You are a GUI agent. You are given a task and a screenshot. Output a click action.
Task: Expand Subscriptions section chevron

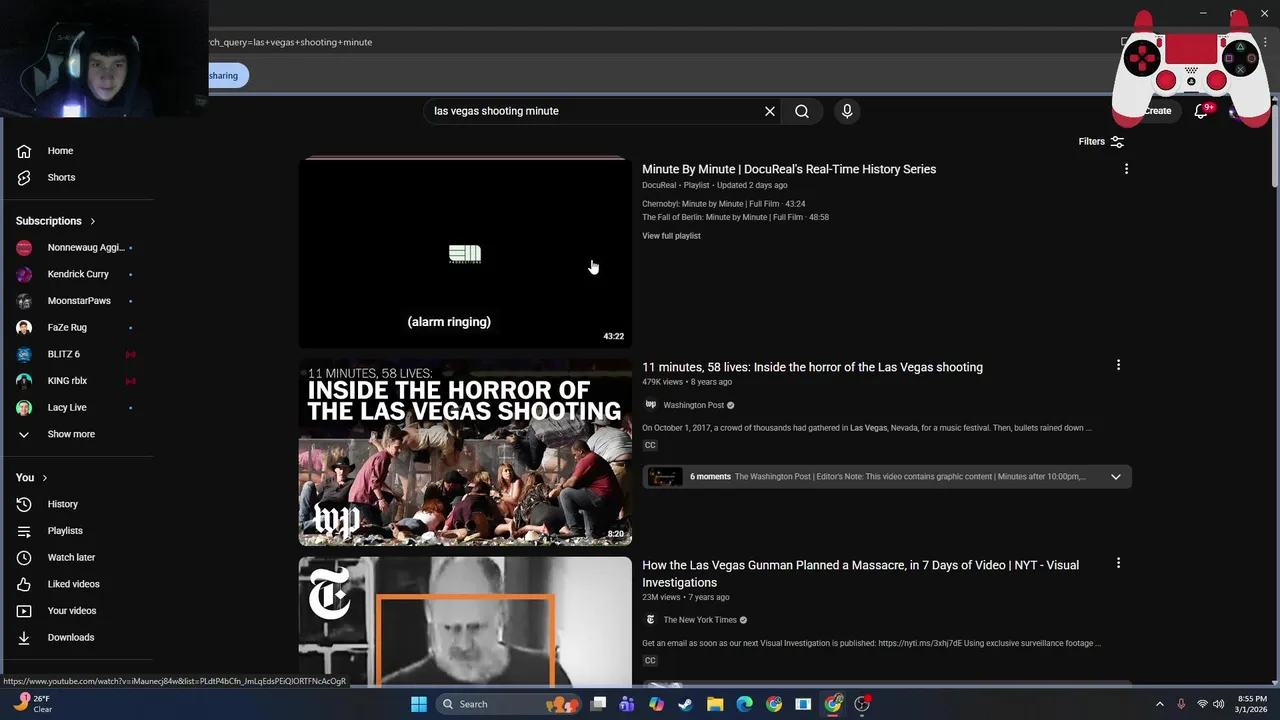coord(92,221)
